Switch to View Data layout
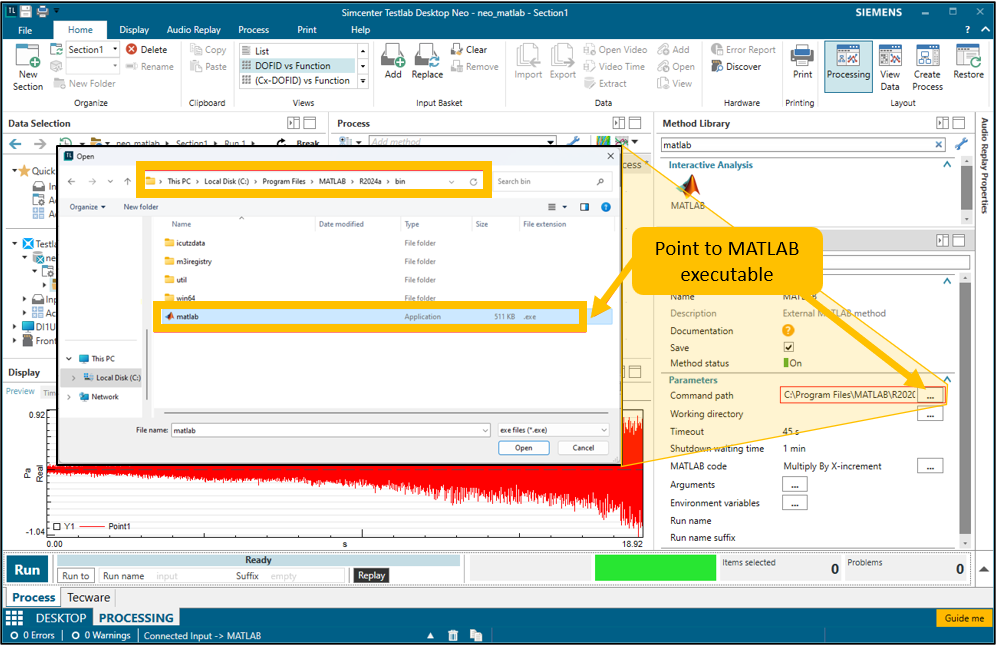This screenshot has height=646, width=996. (890, 67)
